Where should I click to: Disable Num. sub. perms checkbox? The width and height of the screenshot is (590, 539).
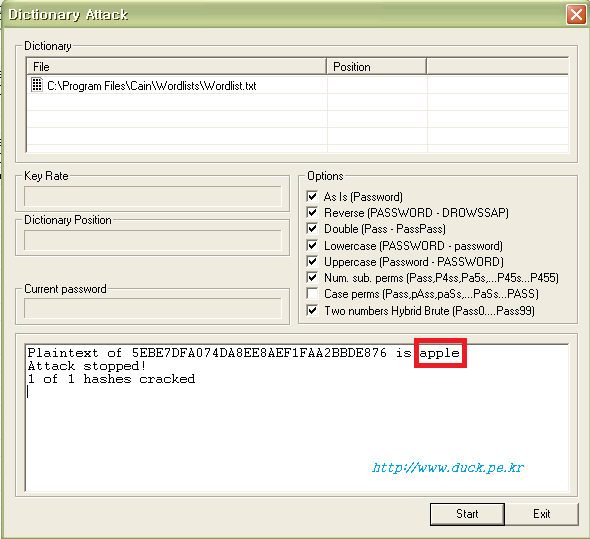click(312, 277)
